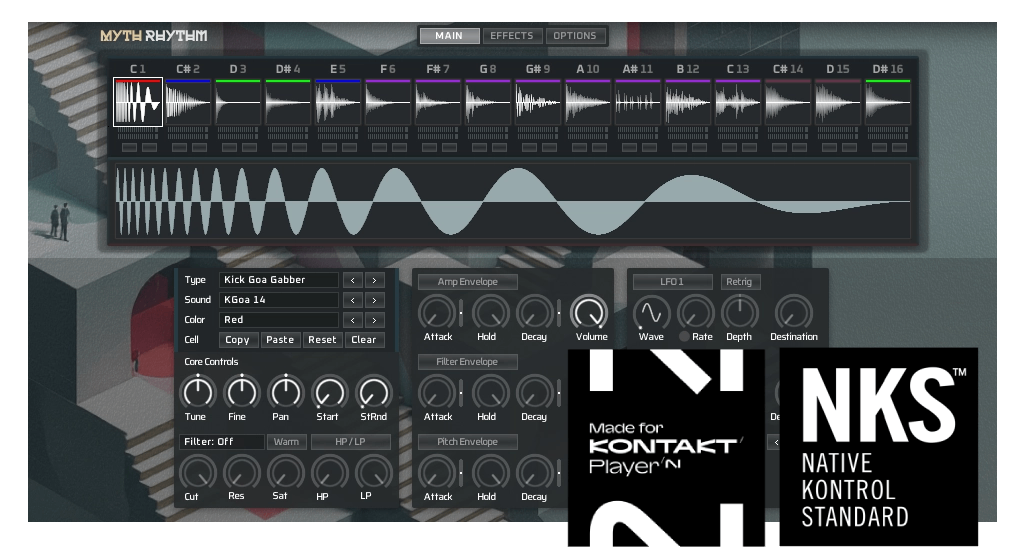Toggle the Filter Envelope button
Image resolution: width=1021 pixels, height=560 pixels.
tap(468, 362)
